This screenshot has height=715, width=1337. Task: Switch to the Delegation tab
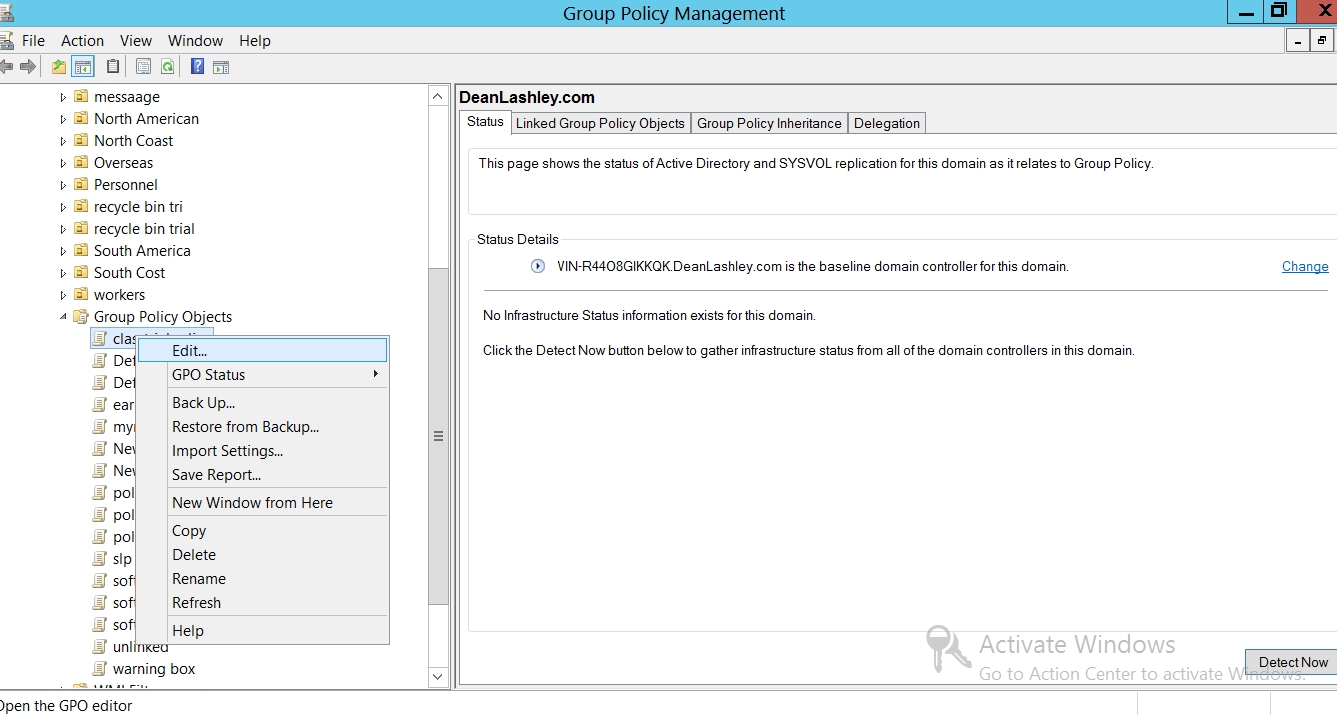pos(887,123)
